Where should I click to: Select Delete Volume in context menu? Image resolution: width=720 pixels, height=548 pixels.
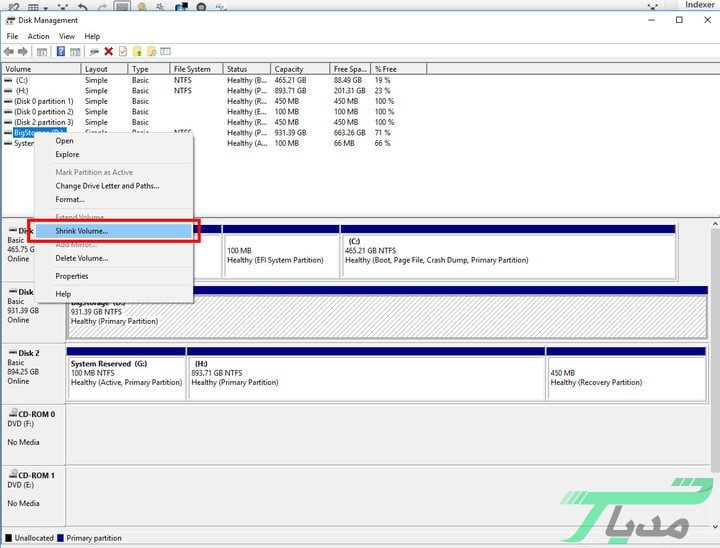click(81, 258)
